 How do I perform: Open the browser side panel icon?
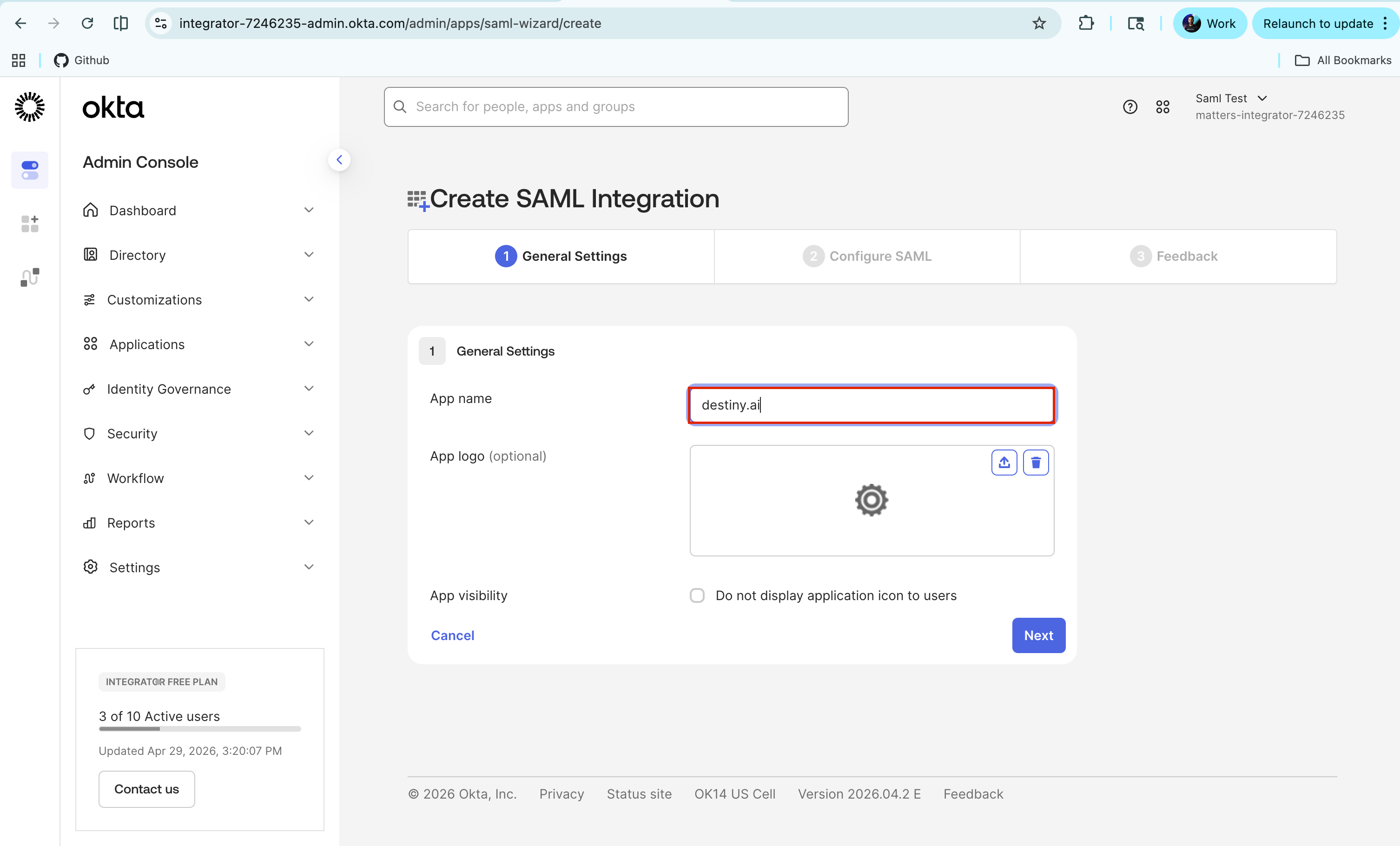click(120, 23)
